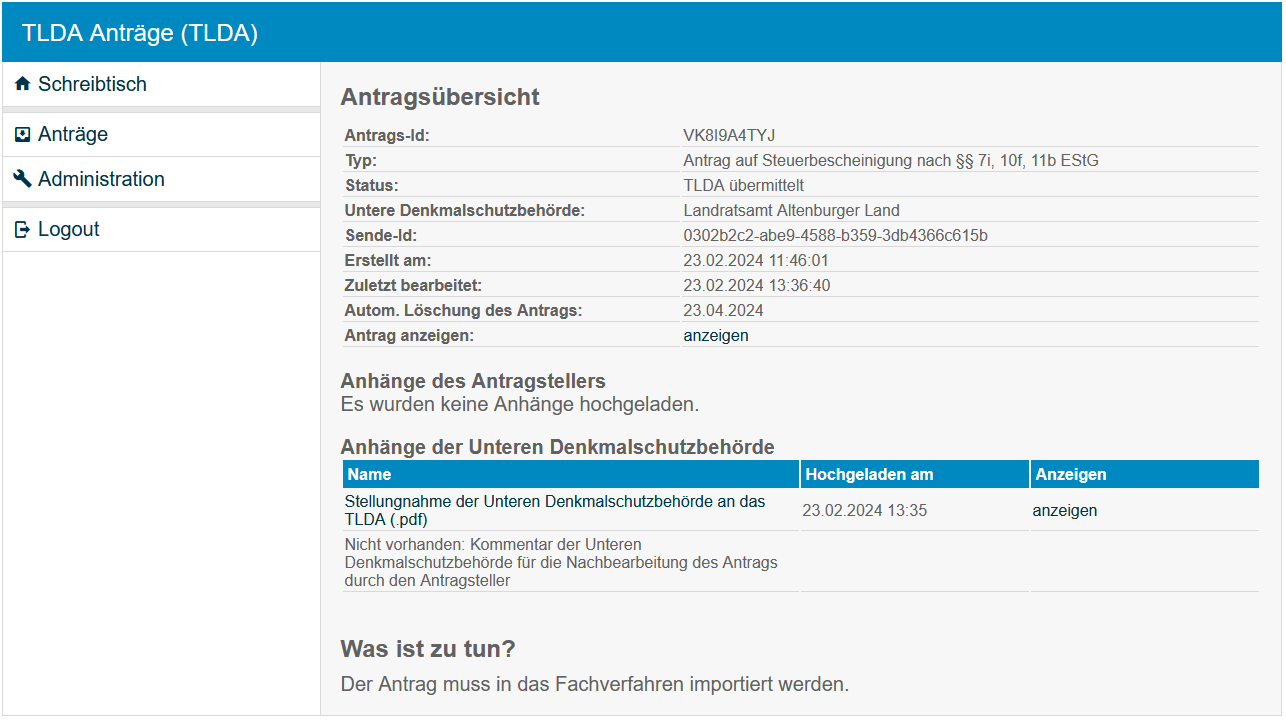Click the Antrags-Id value VK8I9A4TYJ

click(729, 136)
